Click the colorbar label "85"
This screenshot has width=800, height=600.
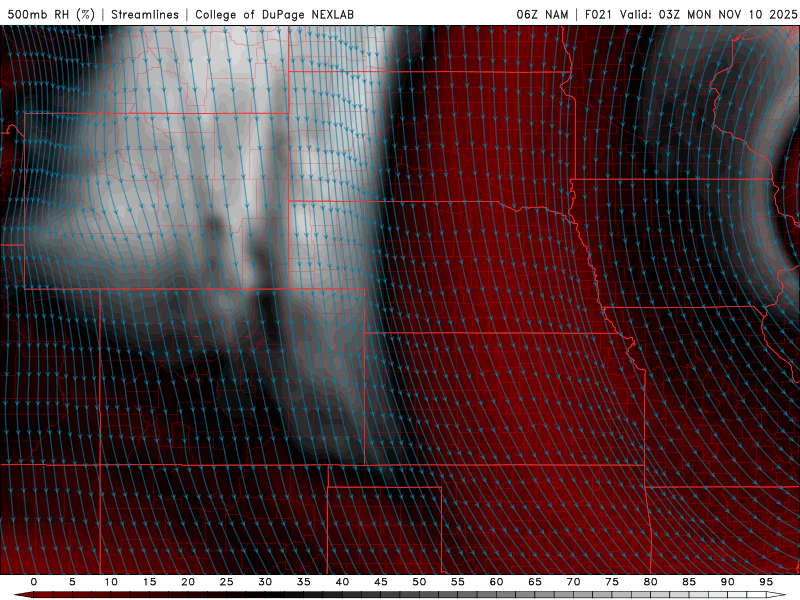click(689, 582)
